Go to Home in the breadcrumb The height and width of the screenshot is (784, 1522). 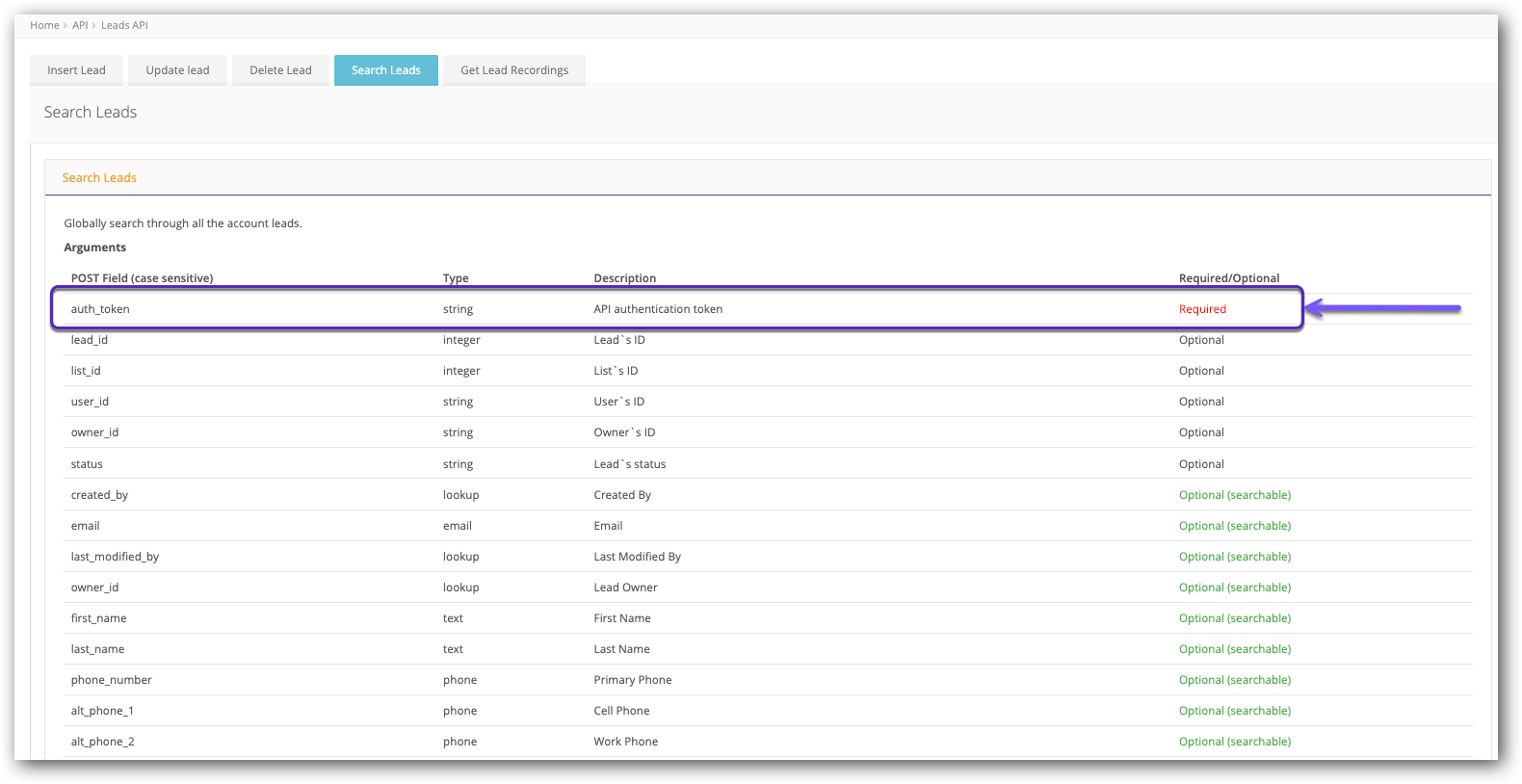point(44,25)
